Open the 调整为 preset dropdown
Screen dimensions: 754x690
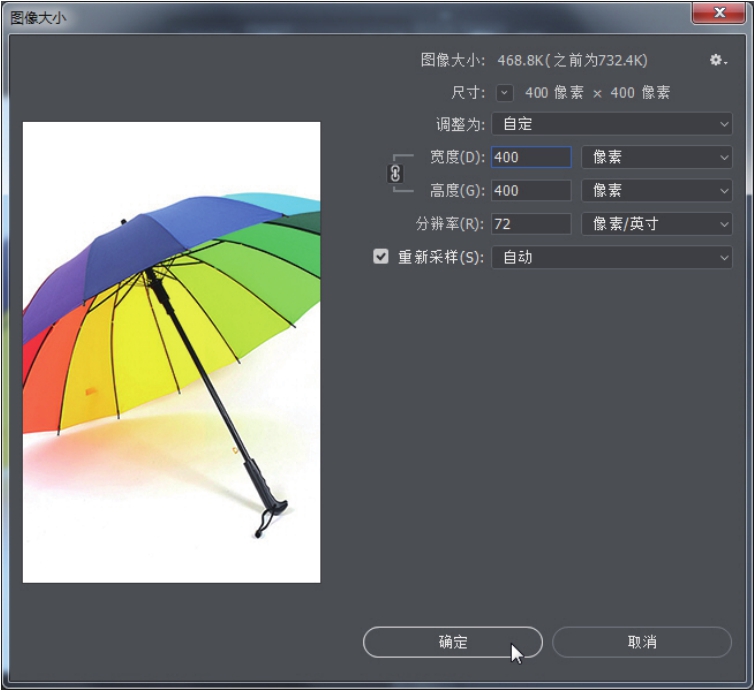(x=612, y=124)
